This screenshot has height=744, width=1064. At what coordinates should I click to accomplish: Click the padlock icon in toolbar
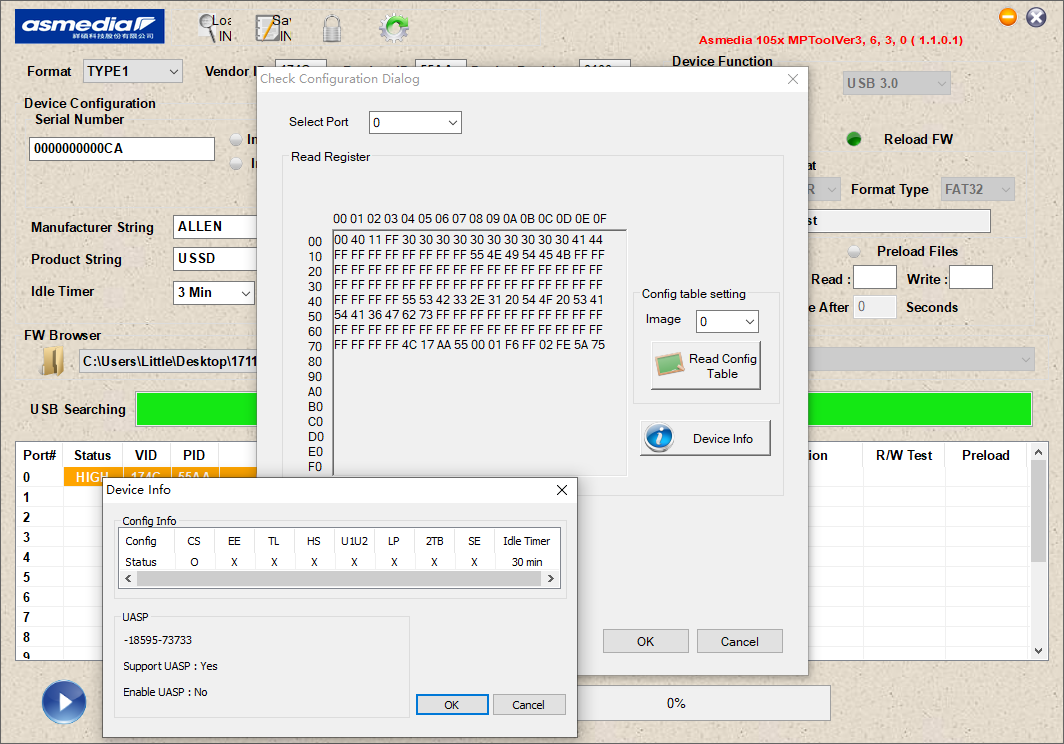(x=332, y=28)
